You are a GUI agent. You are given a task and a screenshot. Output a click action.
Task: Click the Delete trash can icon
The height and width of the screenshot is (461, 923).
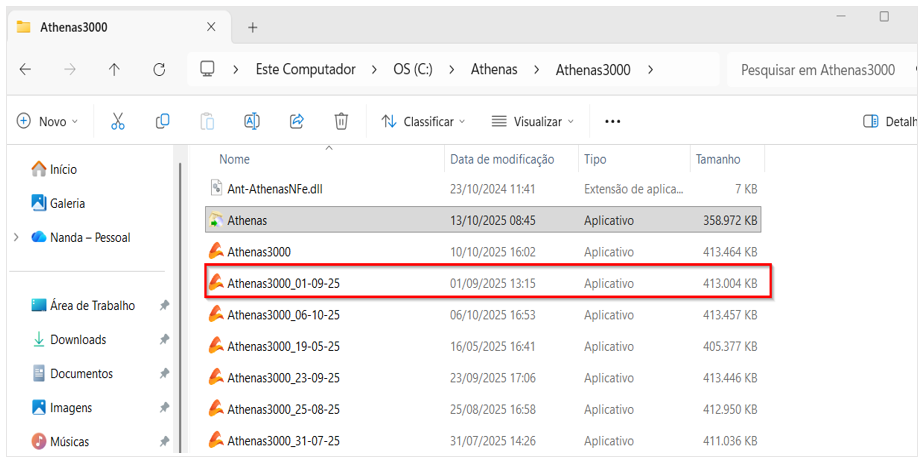pos(341,121)
